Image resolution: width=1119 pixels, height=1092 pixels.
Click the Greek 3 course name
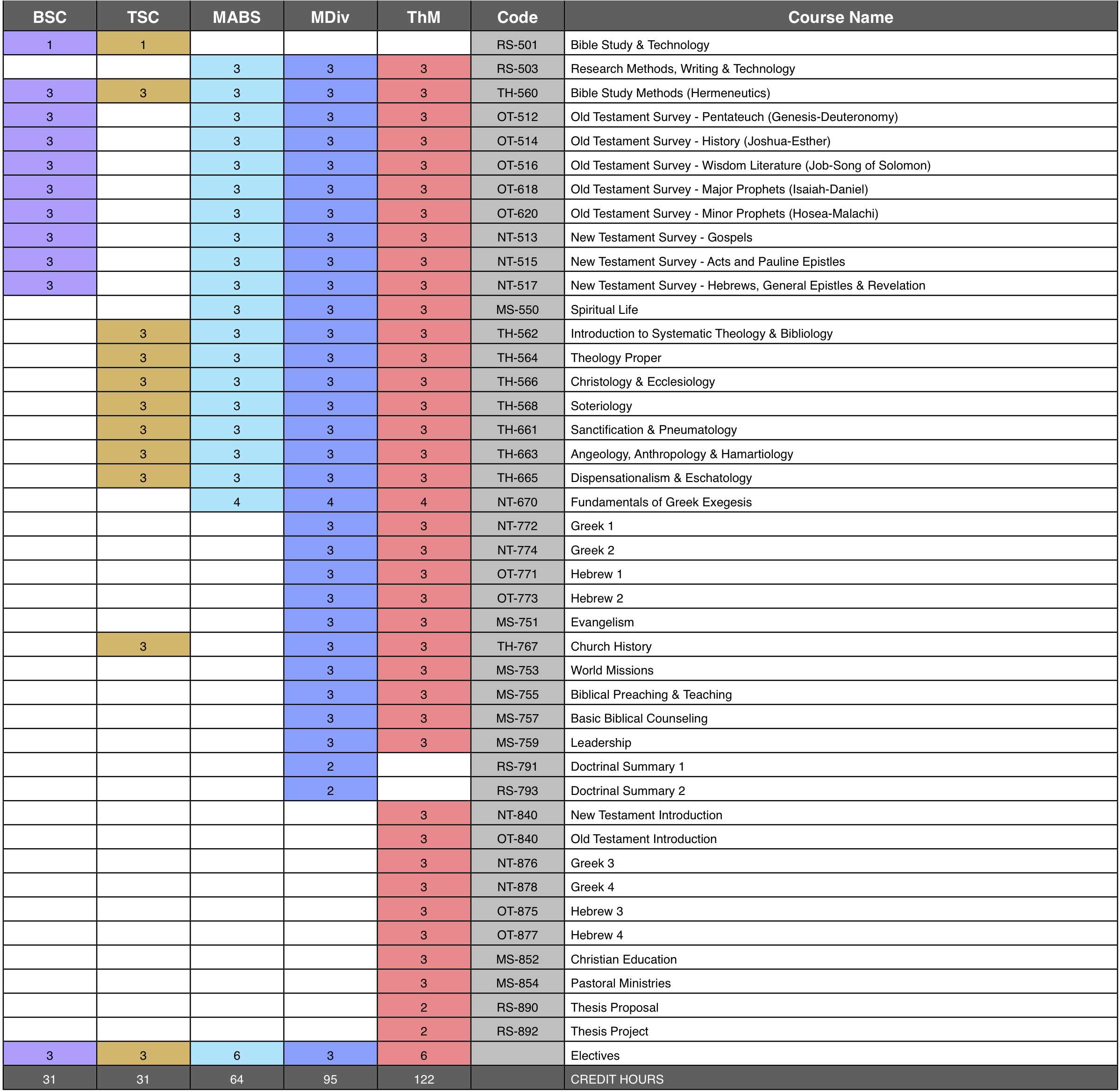592,863
